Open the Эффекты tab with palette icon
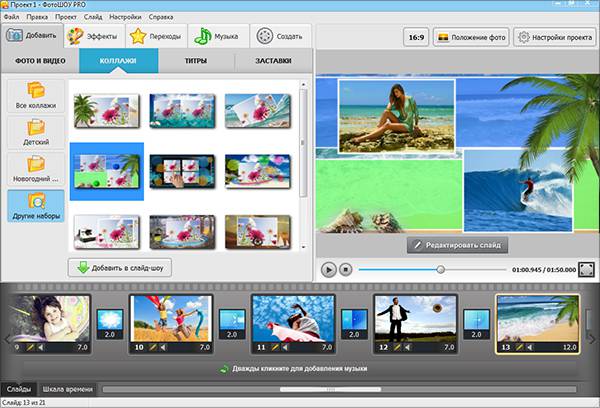 94,36
